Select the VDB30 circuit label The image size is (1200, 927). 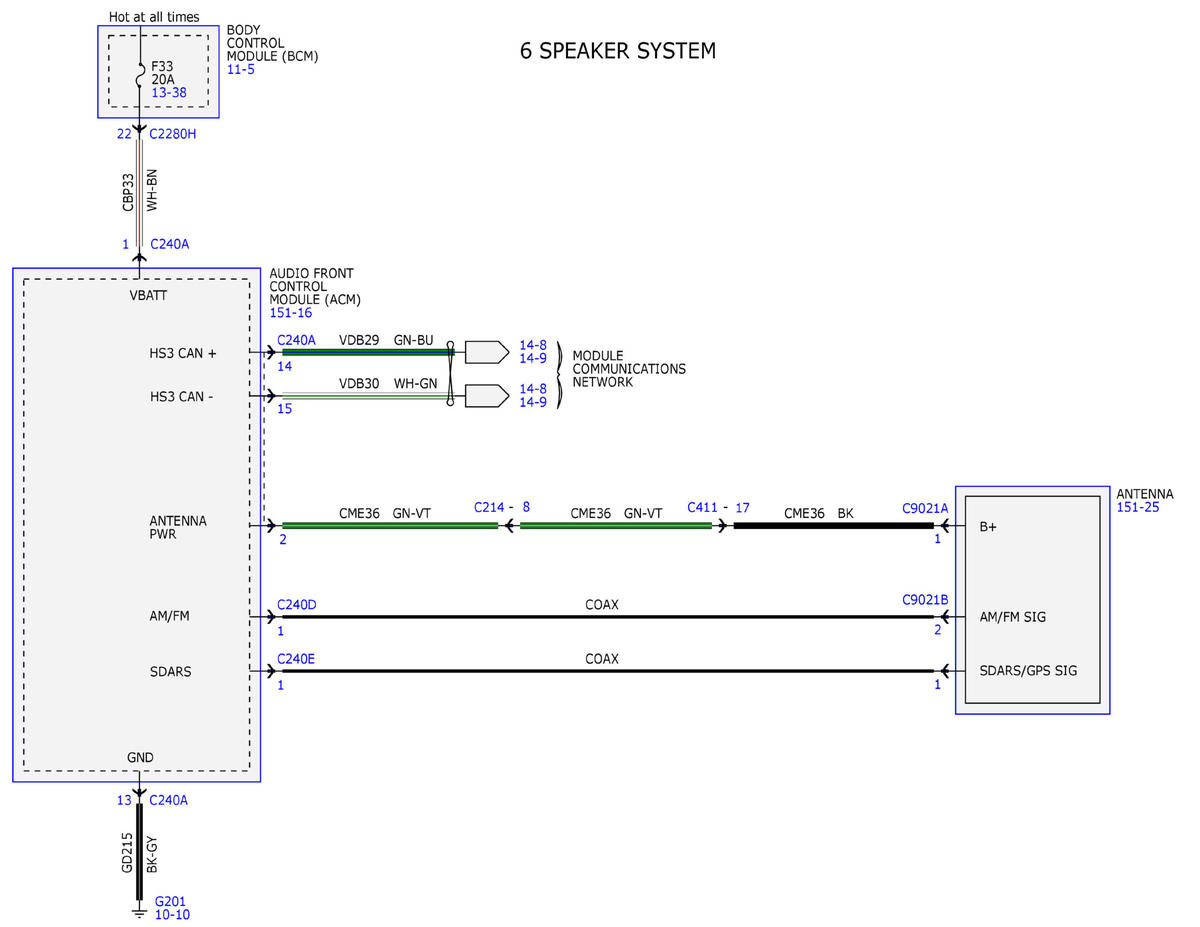359,383
